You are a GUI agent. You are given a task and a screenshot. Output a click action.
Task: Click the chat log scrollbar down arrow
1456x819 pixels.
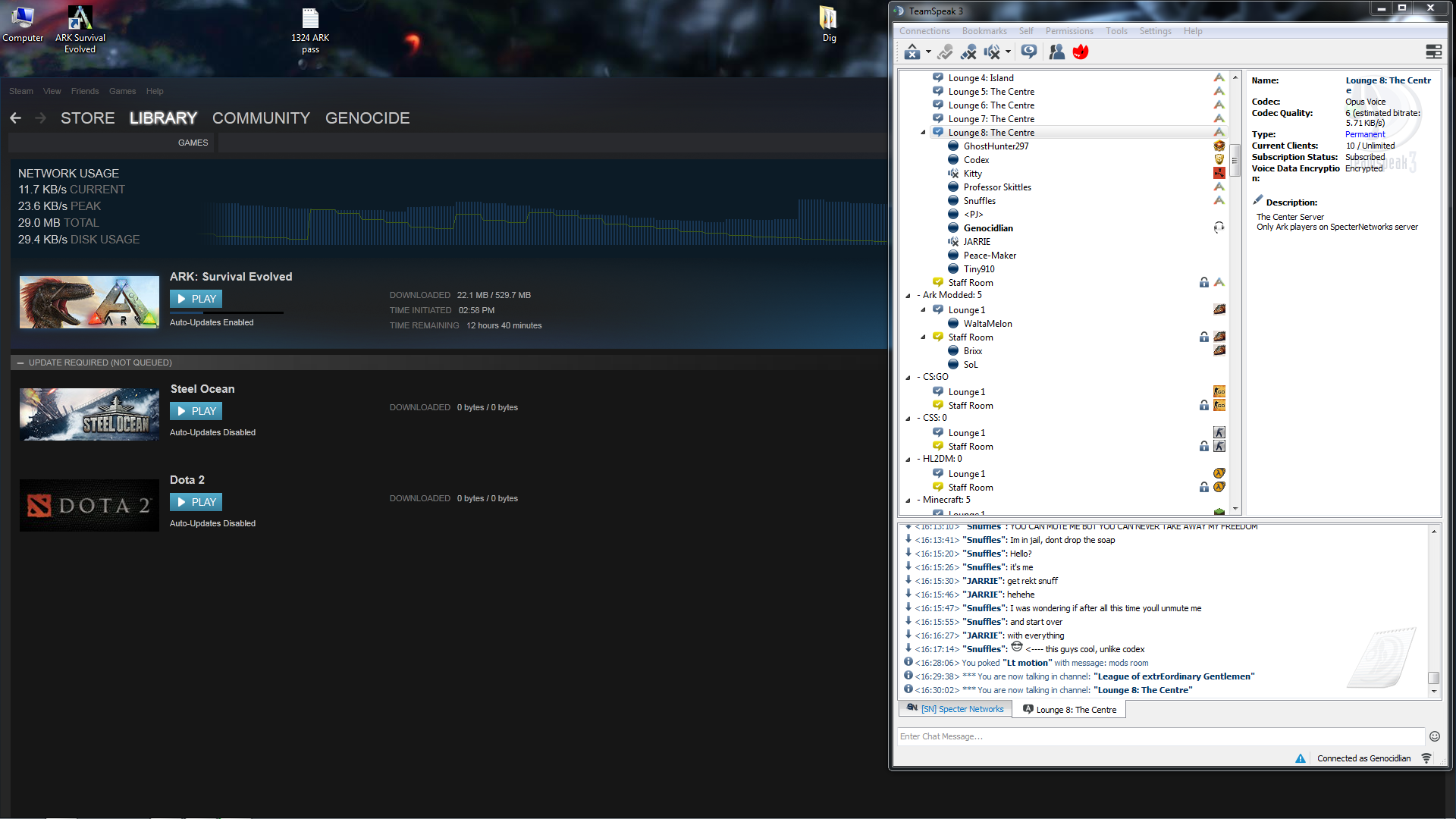1433,692
